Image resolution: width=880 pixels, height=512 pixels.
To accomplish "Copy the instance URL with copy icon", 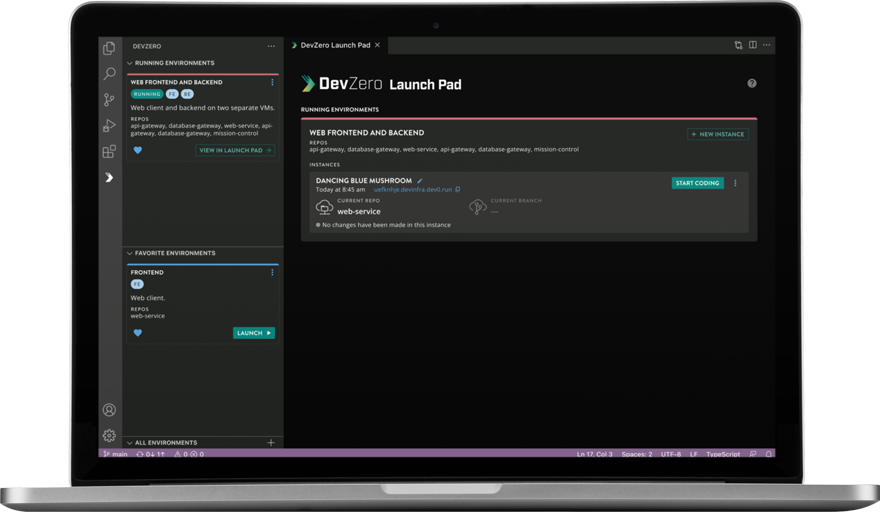I will coord(458,189).
